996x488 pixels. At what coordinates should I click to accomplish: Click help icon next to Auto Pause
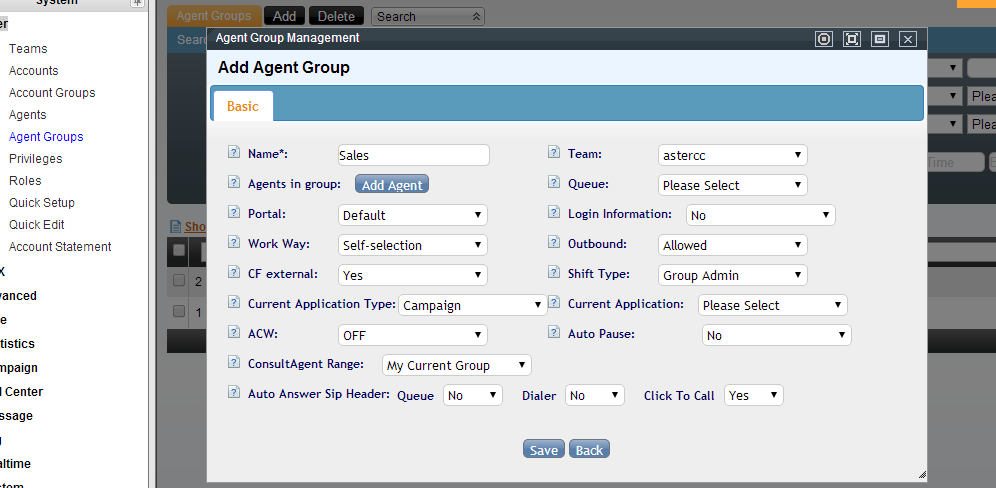click(x=553, y=333)
